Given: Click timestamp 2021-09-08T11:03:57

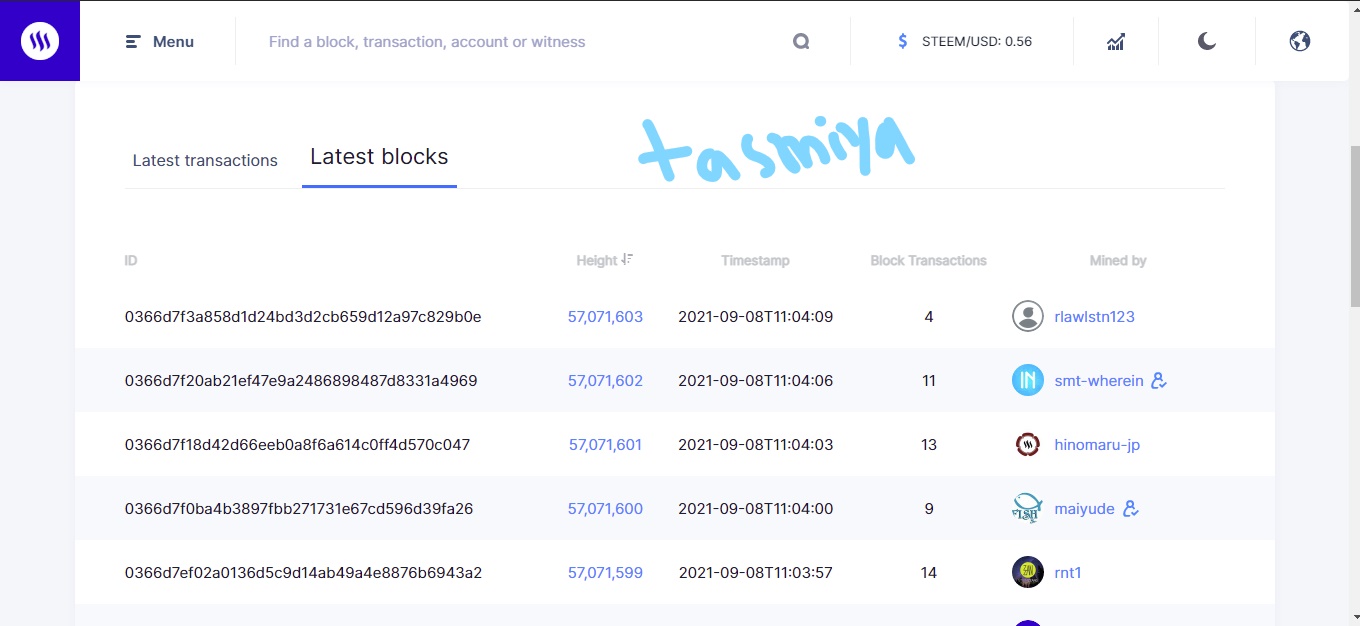Looking at the screenshot, I should click(x=756, y=573).
